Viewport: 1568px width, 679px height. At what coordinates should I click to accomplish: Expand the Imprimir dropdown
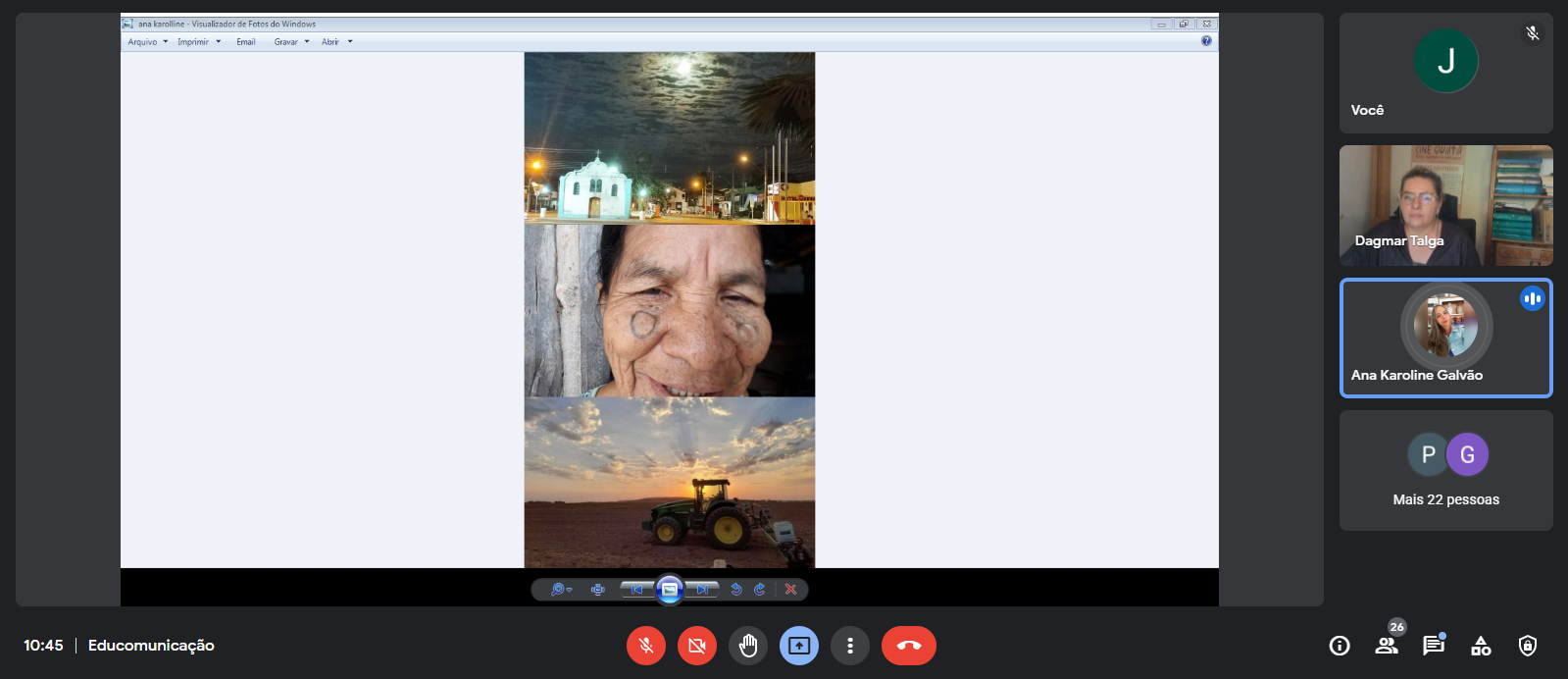pos(199,42)
